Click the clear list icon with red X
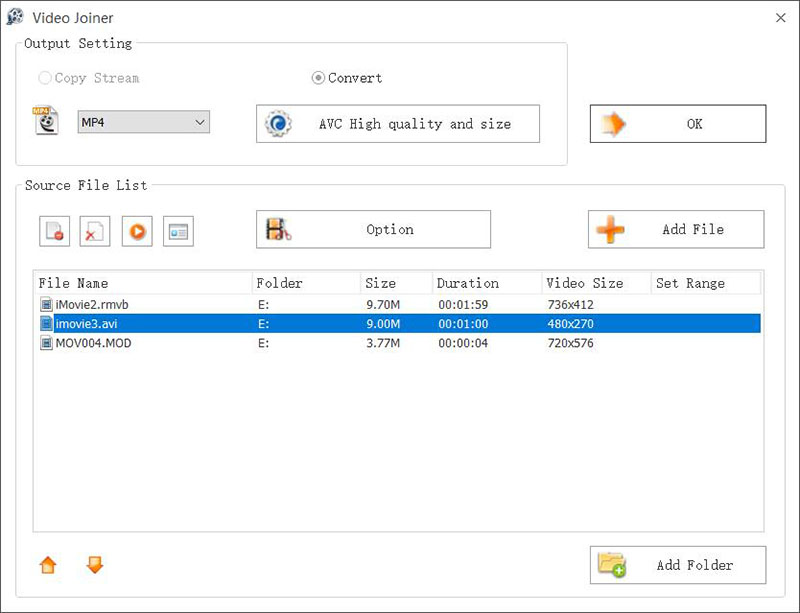The height and width of the screenshot is (613, 800). (95, 231)
